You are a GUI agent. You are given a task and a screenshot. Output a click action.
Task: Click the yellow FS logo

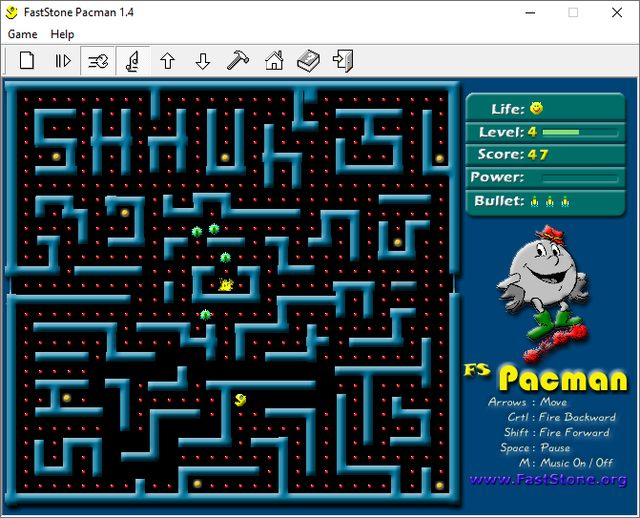click(x=477, y=370)
